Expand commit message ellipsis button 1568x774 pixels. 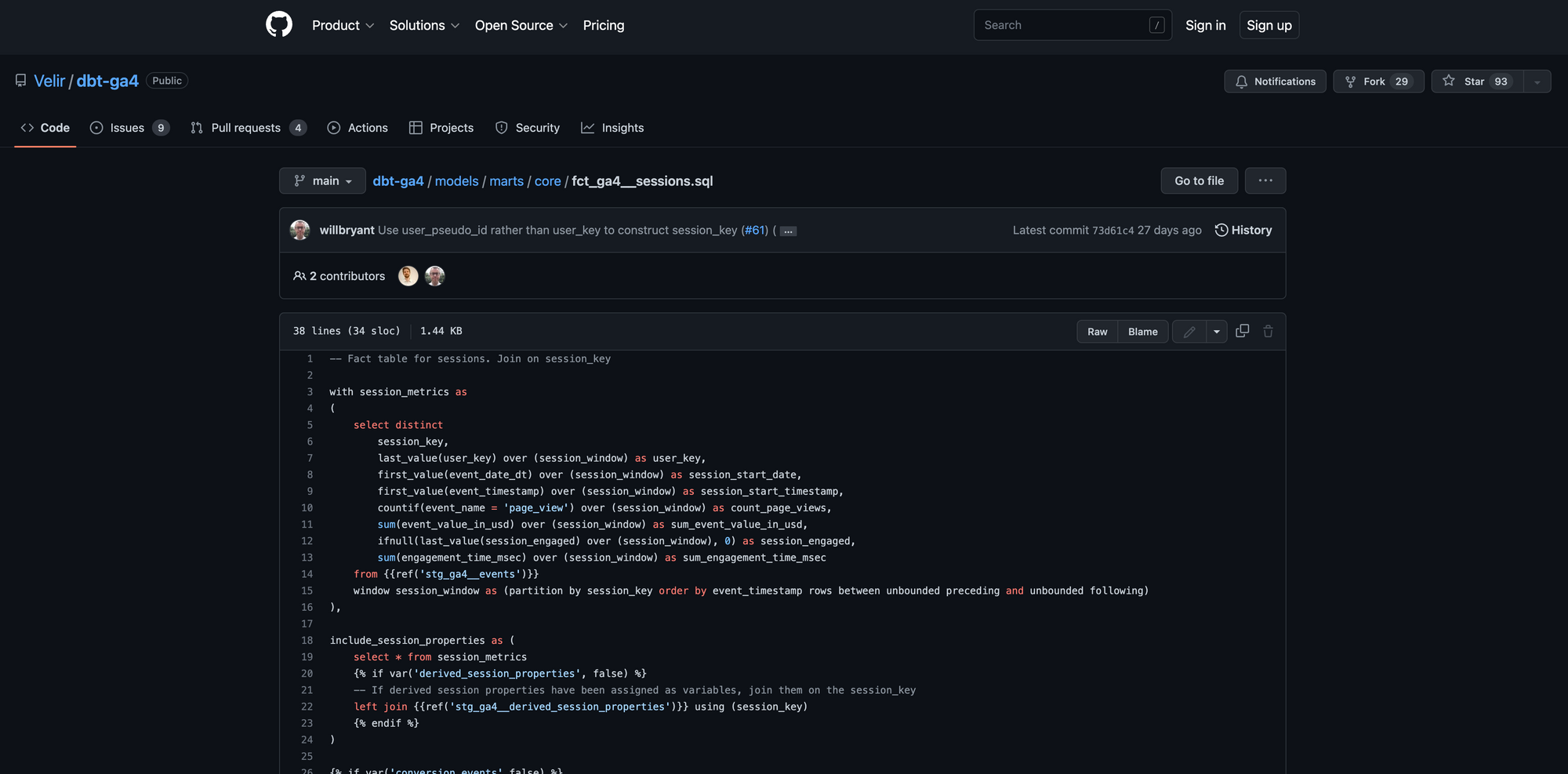788,231
